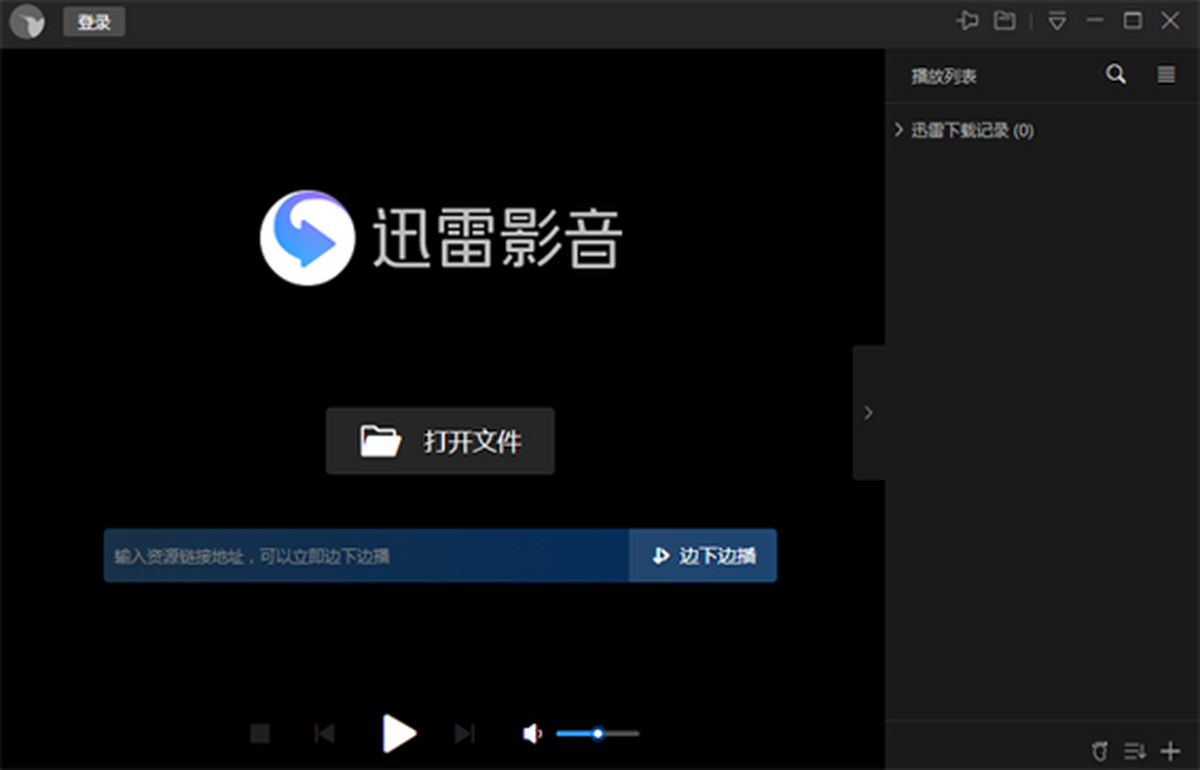This screenshot has width=1200, height=770.
Task: Click the 登录 login button
Action: (x=94, y=22)
